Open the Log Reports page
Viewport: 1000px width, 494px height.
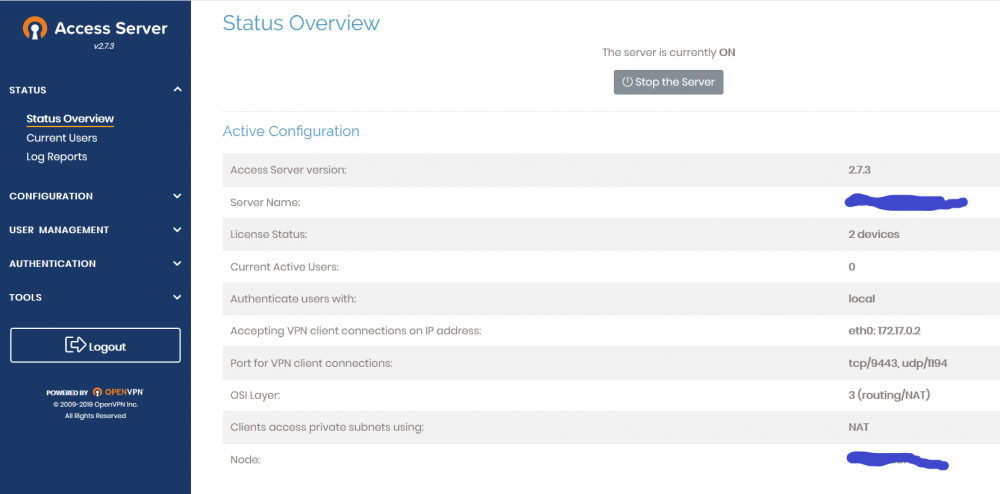(57, 157)
